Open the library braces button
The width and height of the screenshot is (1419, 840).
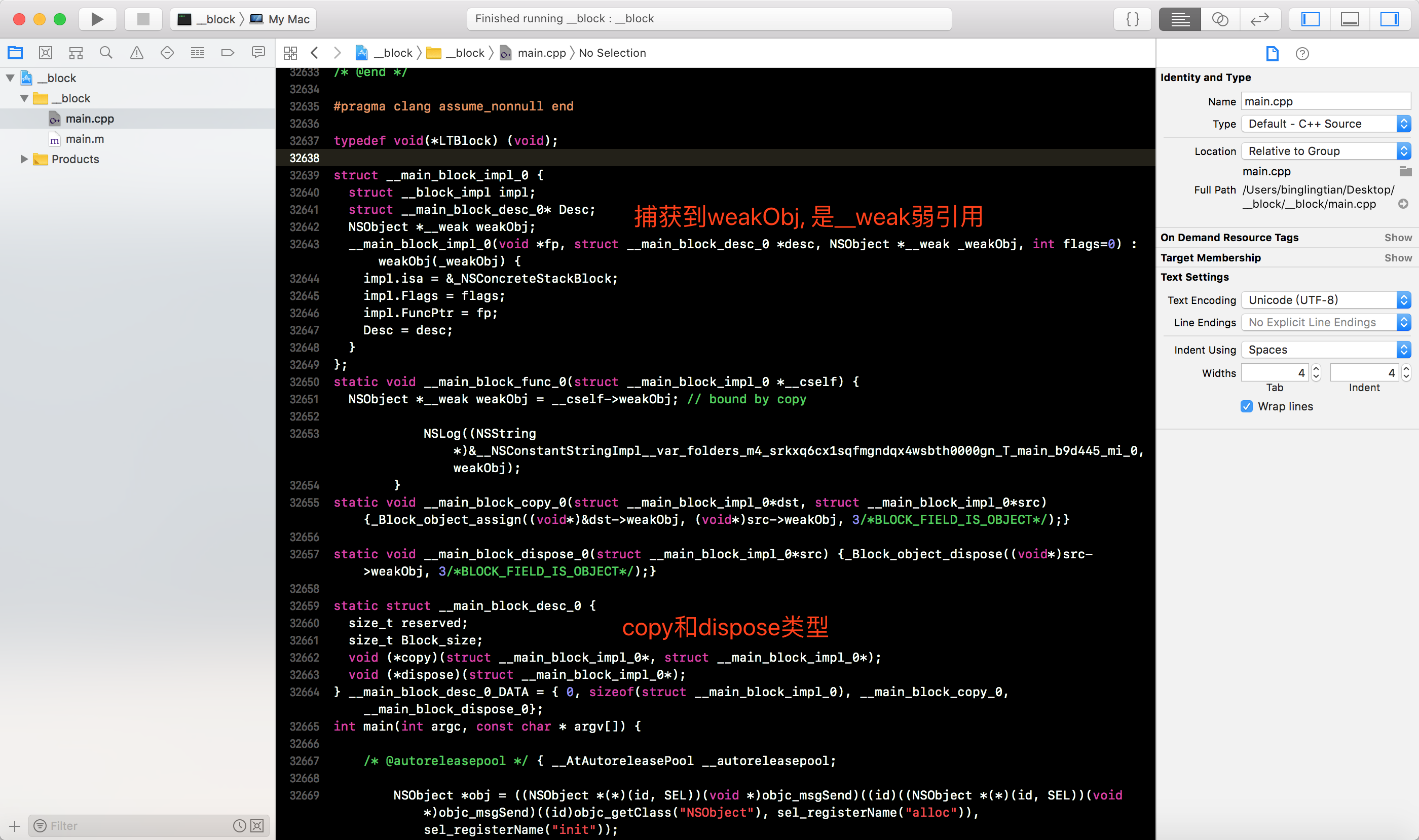(1133, 19)
